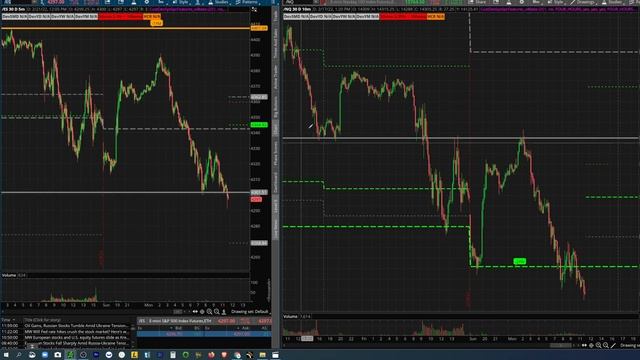Click DevYW N/A label on left chart
Screen dimensions: 640x360
pos(63,17)
